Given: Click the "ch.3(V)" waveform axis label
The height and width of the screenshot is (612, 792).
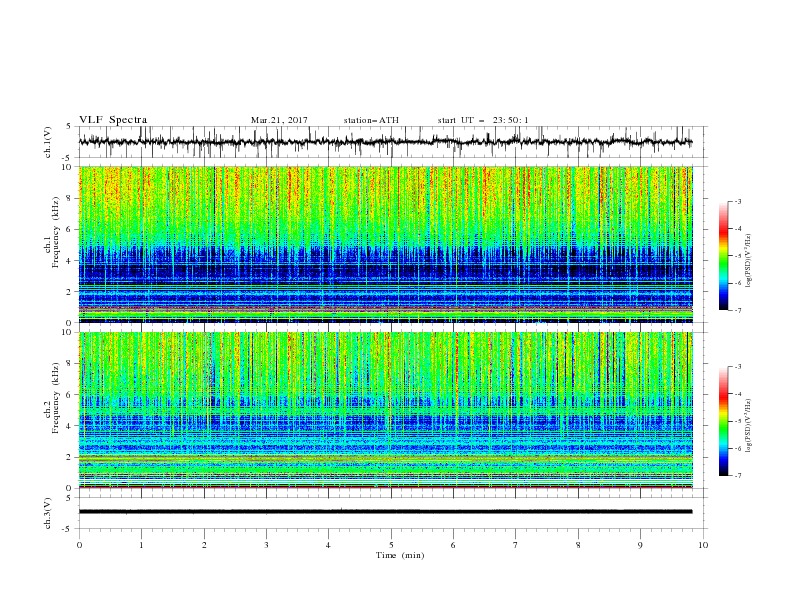Looking at the screenshot, I should 48,513.
